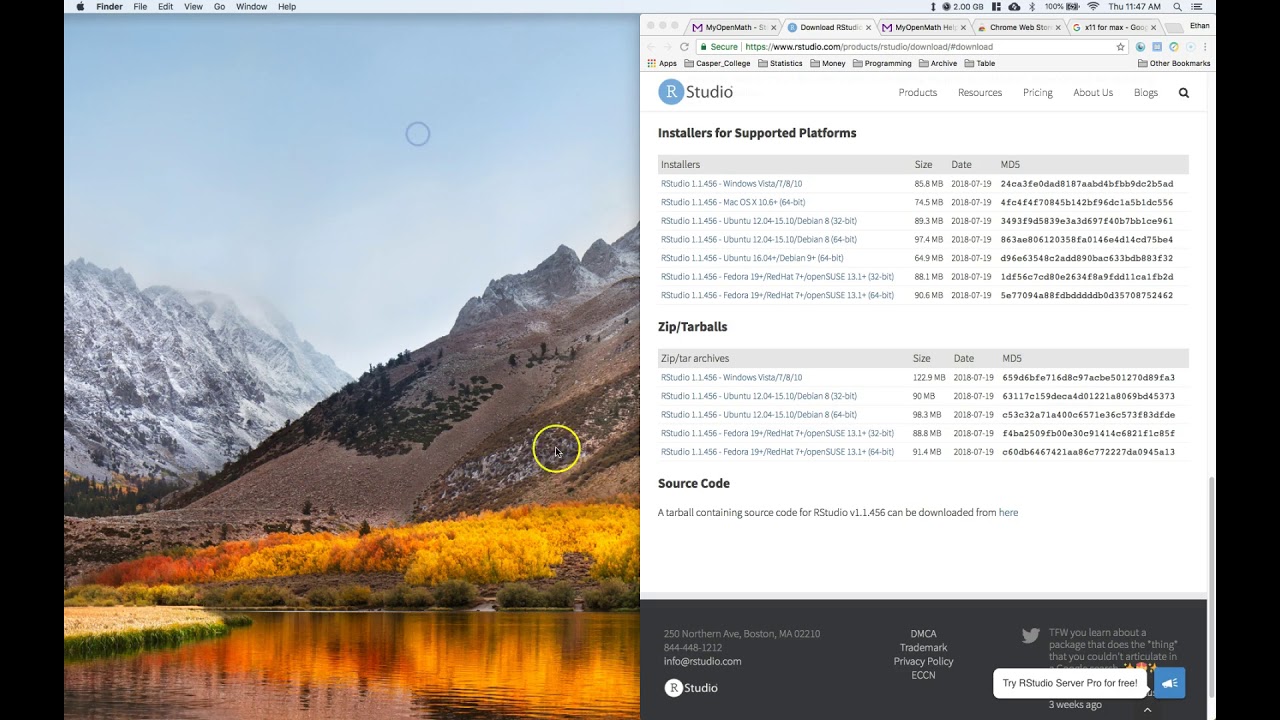Open the Money bookmarks folder
This screenshot has width=1280, height=720.
tap(828, 63)
